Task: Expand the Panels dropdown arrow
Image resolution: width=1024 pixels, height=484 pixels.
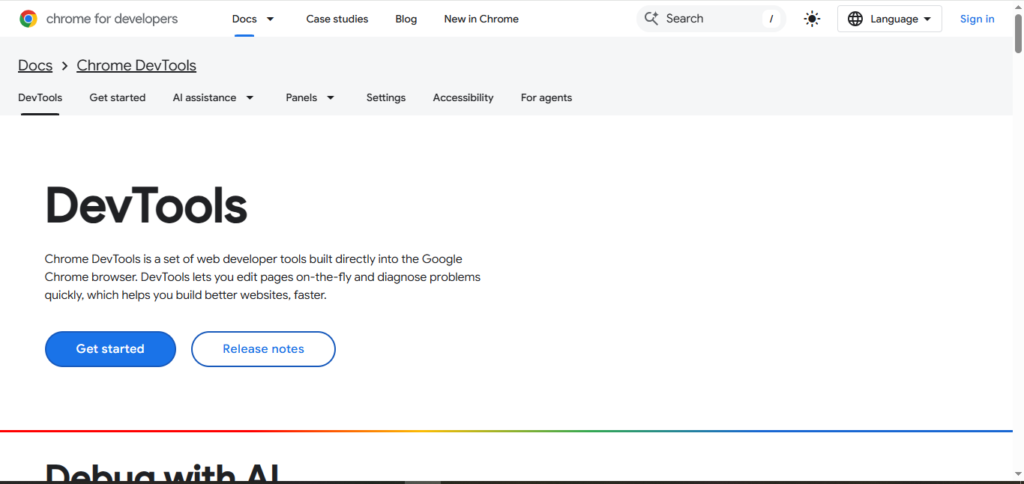Action: tap(330, 98)
